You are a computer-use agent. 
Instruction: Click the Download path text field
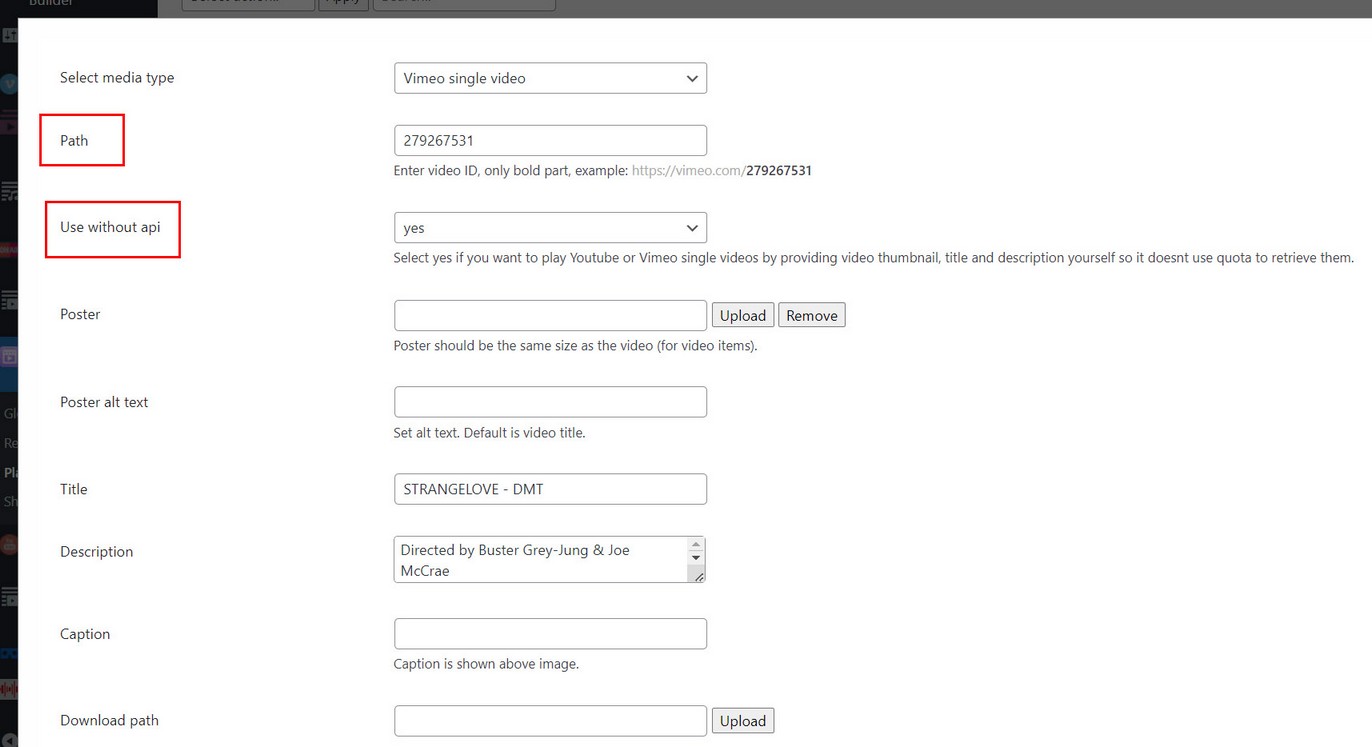pos(550,721)
